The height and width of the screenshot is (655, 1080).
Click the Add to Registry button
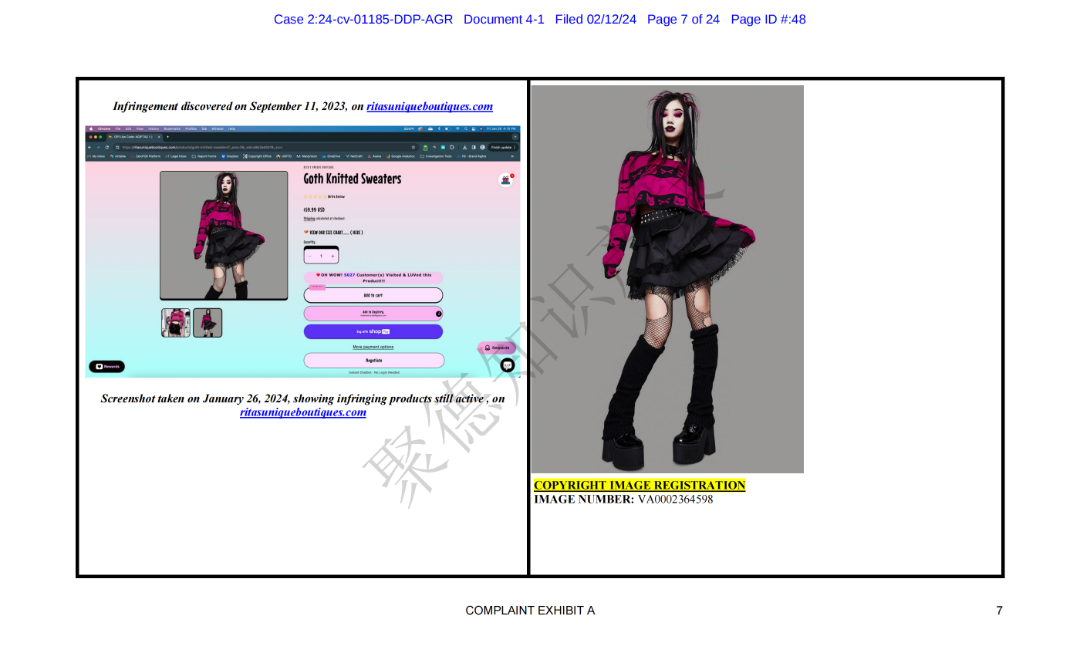pos(373,313)
